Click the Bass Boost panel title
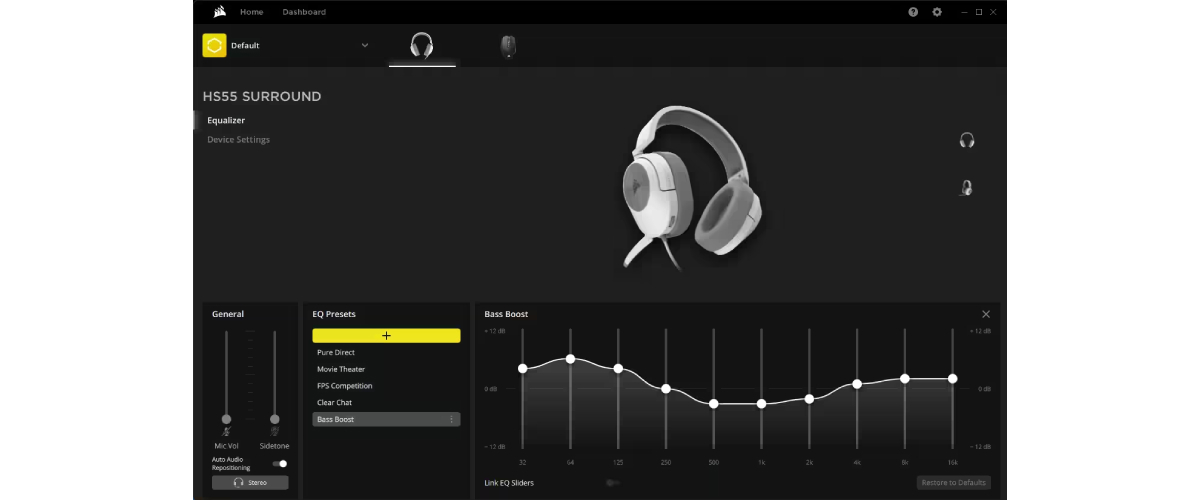This screenshot has width=1200, height=500. pos(505,314)
